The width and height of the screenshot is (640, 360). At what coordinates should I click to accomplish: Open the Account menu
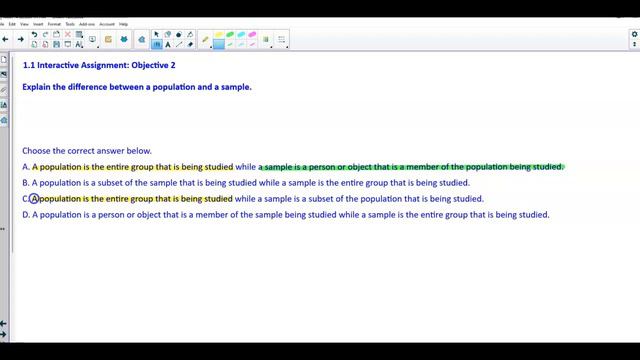tap(107, 24)
